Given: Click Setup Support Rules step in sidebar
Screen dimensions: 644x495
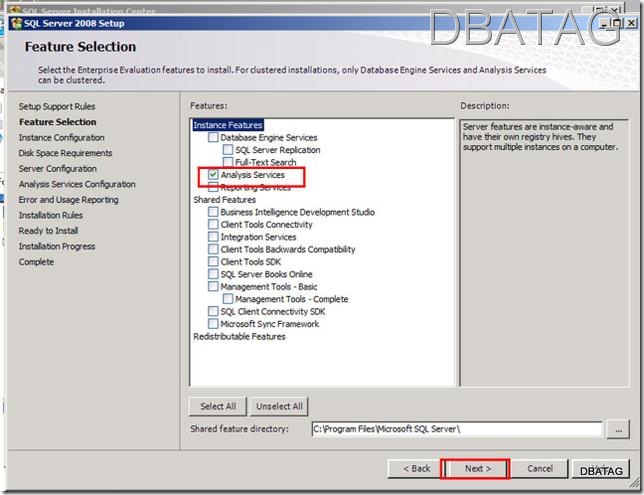Looking at the screenshot, I should [x=57, y=106].
